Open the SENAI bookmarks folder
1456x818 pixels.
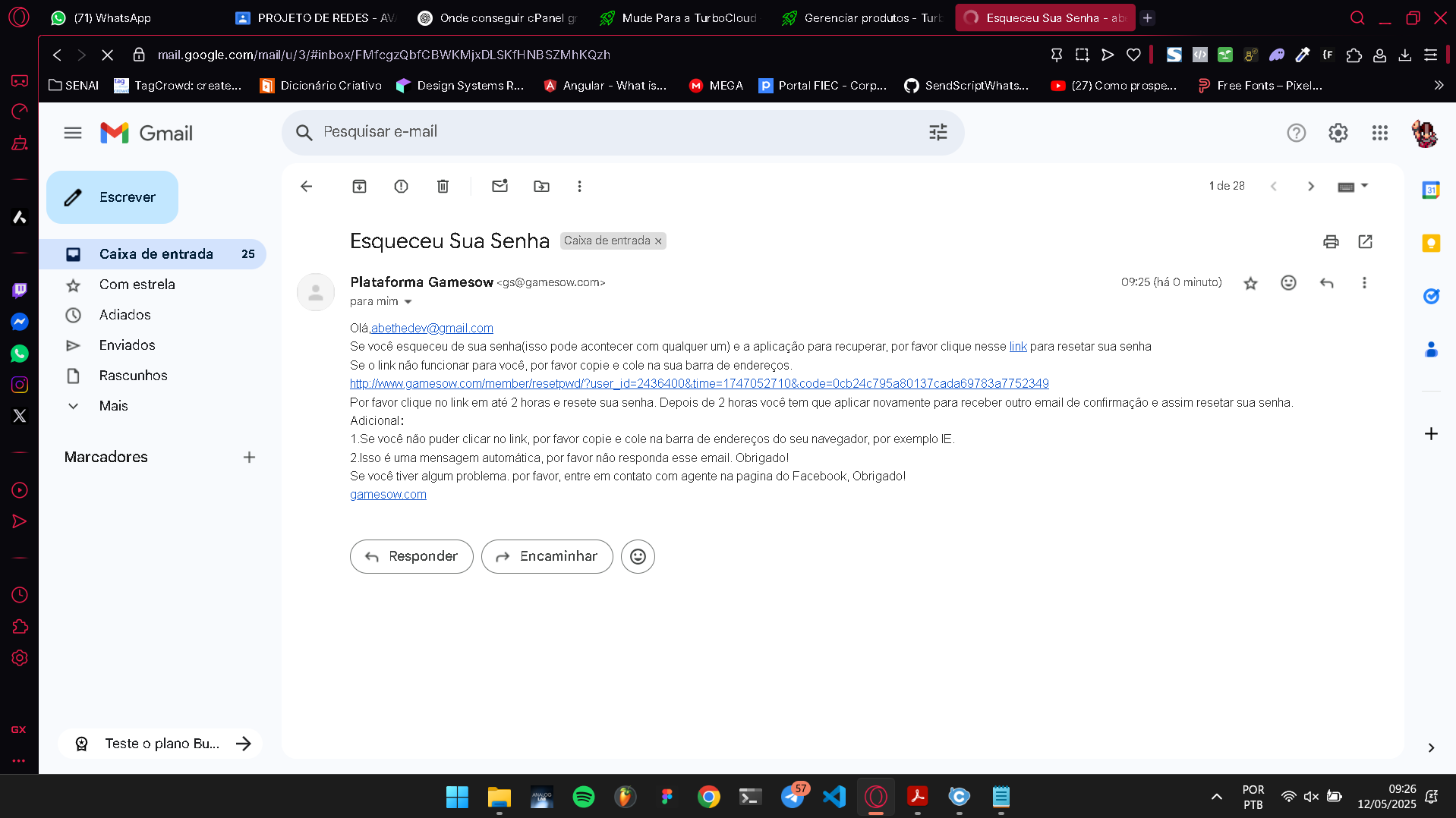point(74,86)
